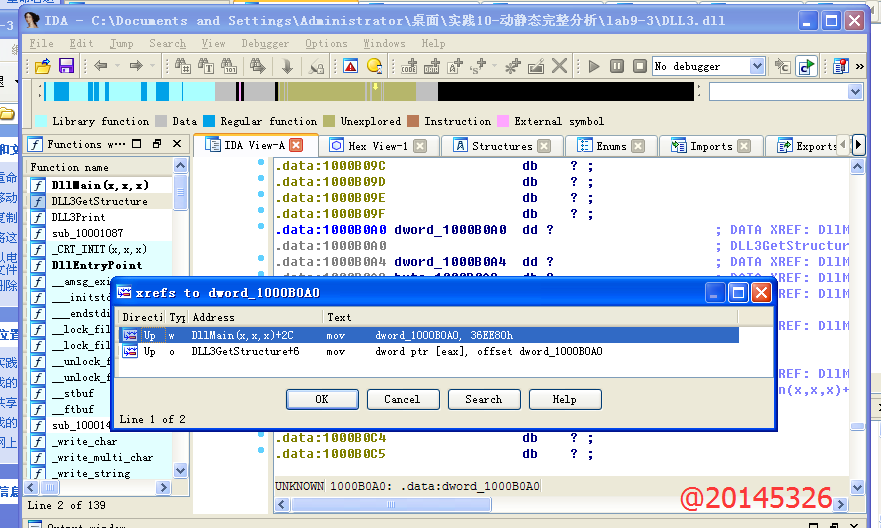Select the DllMain(x,x,x)+2C xref row
Image resolution: width=881 pixels, height=528 pixels.
click(x=429, y=335)
